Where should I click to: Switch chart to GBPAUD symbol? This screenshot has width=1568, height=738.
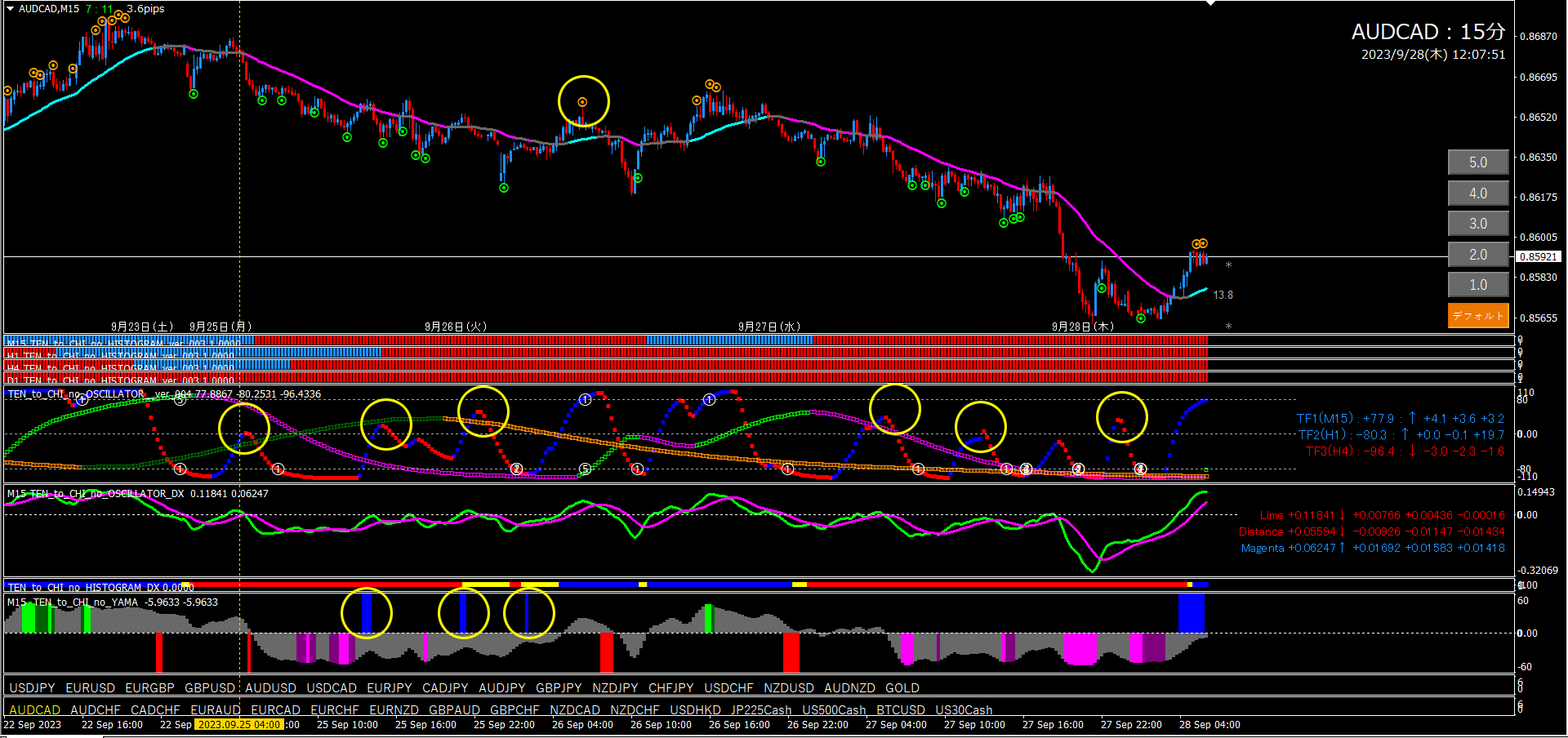click(454, 710)
